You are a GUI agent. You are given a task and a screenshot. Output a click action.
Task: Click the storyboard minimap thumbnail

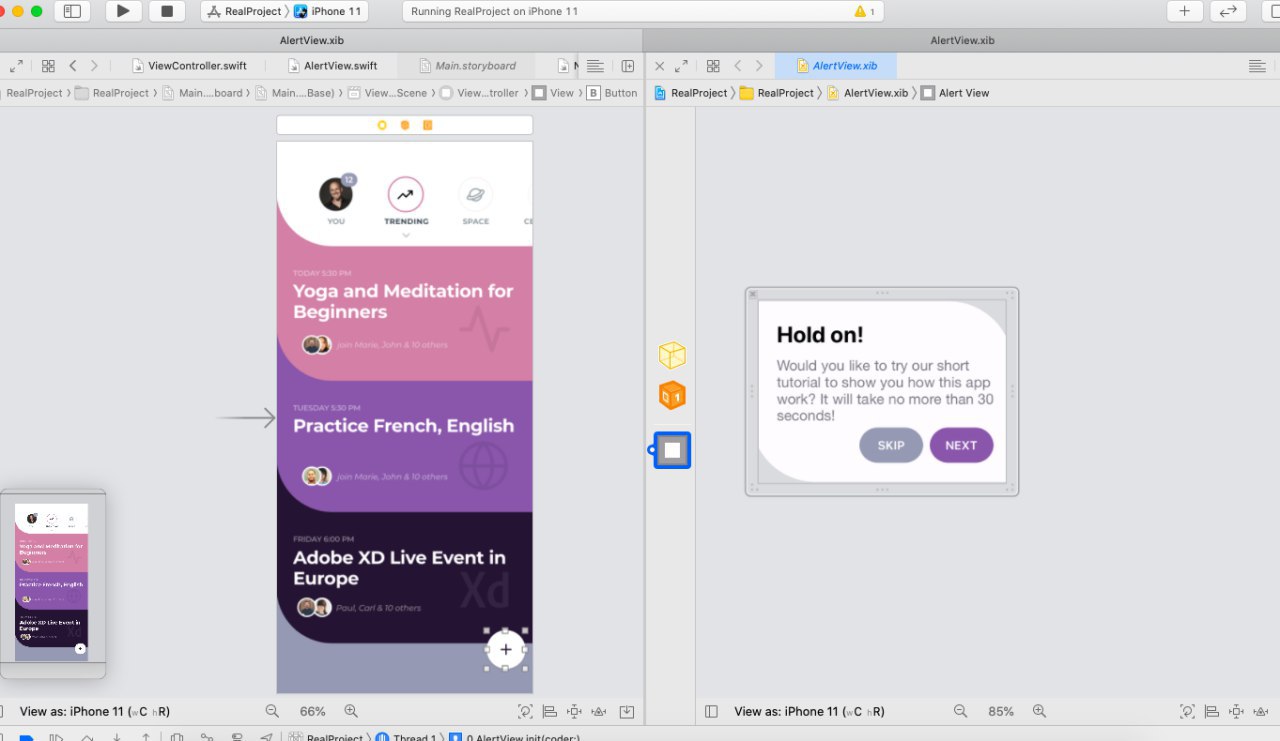52,584
